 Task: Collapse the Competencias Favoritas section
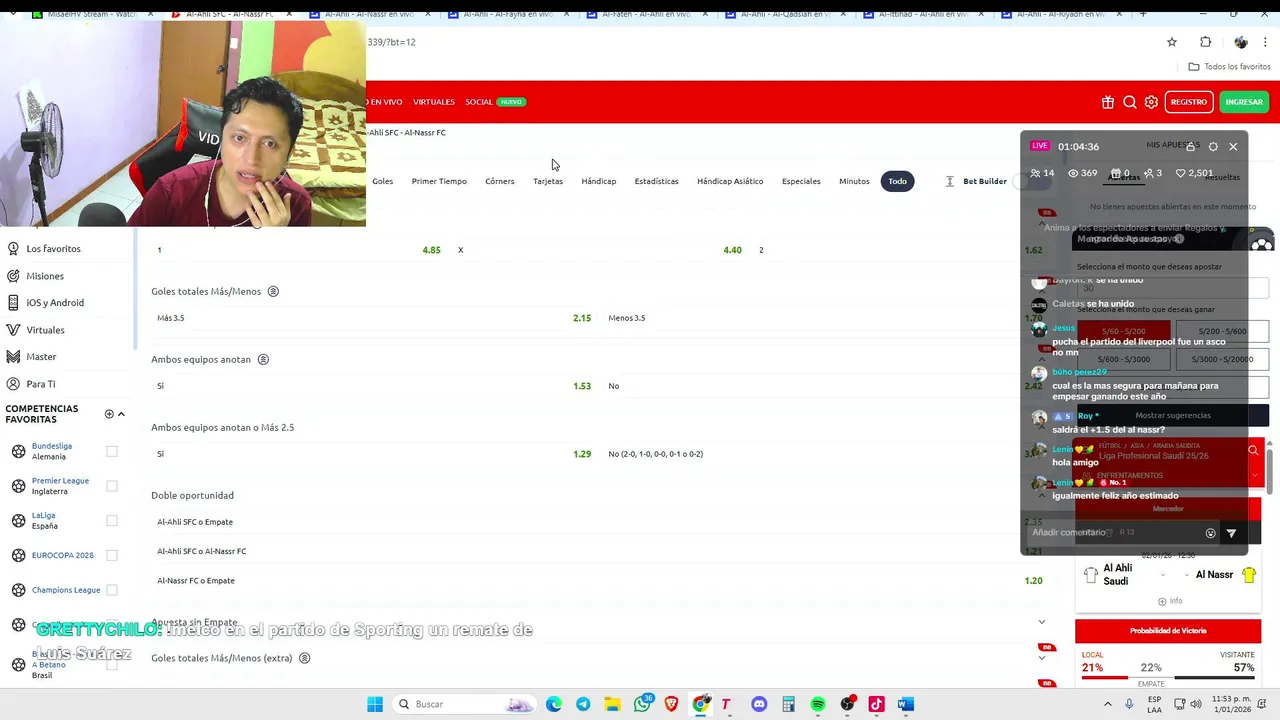point(121,414)
